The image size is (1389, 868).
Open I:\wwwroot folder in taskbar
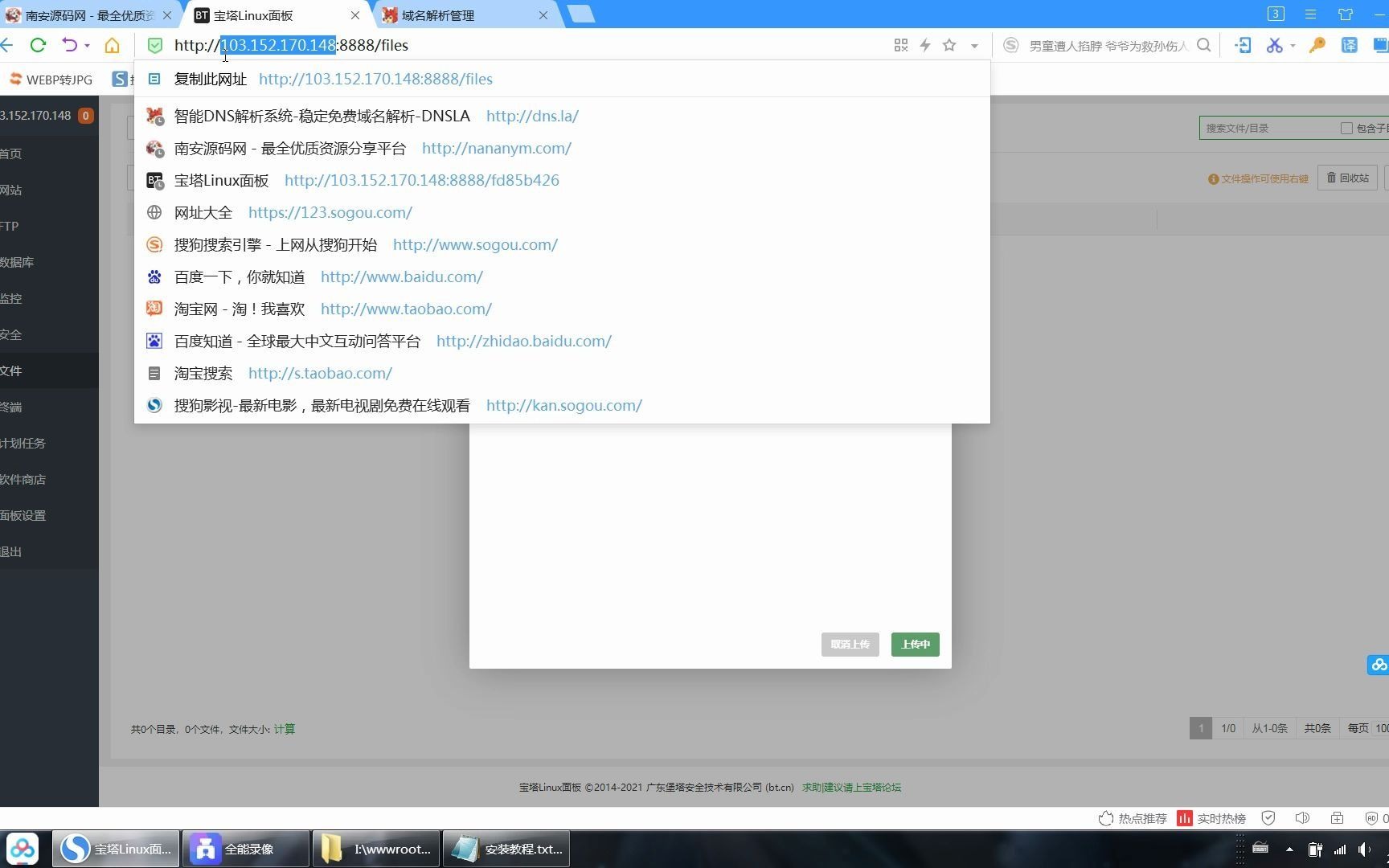point(376,849)
